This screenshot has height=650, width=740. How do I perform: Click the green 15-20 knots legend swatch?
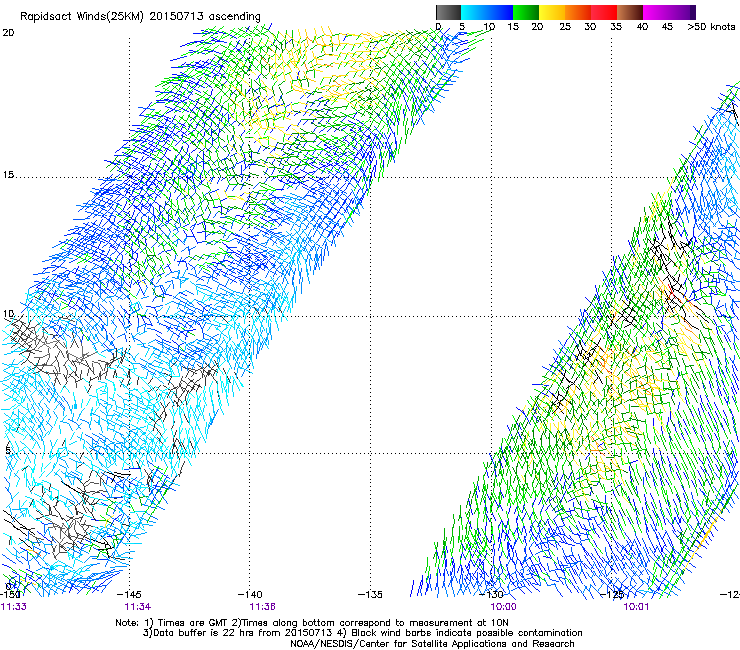click(526, 12)
